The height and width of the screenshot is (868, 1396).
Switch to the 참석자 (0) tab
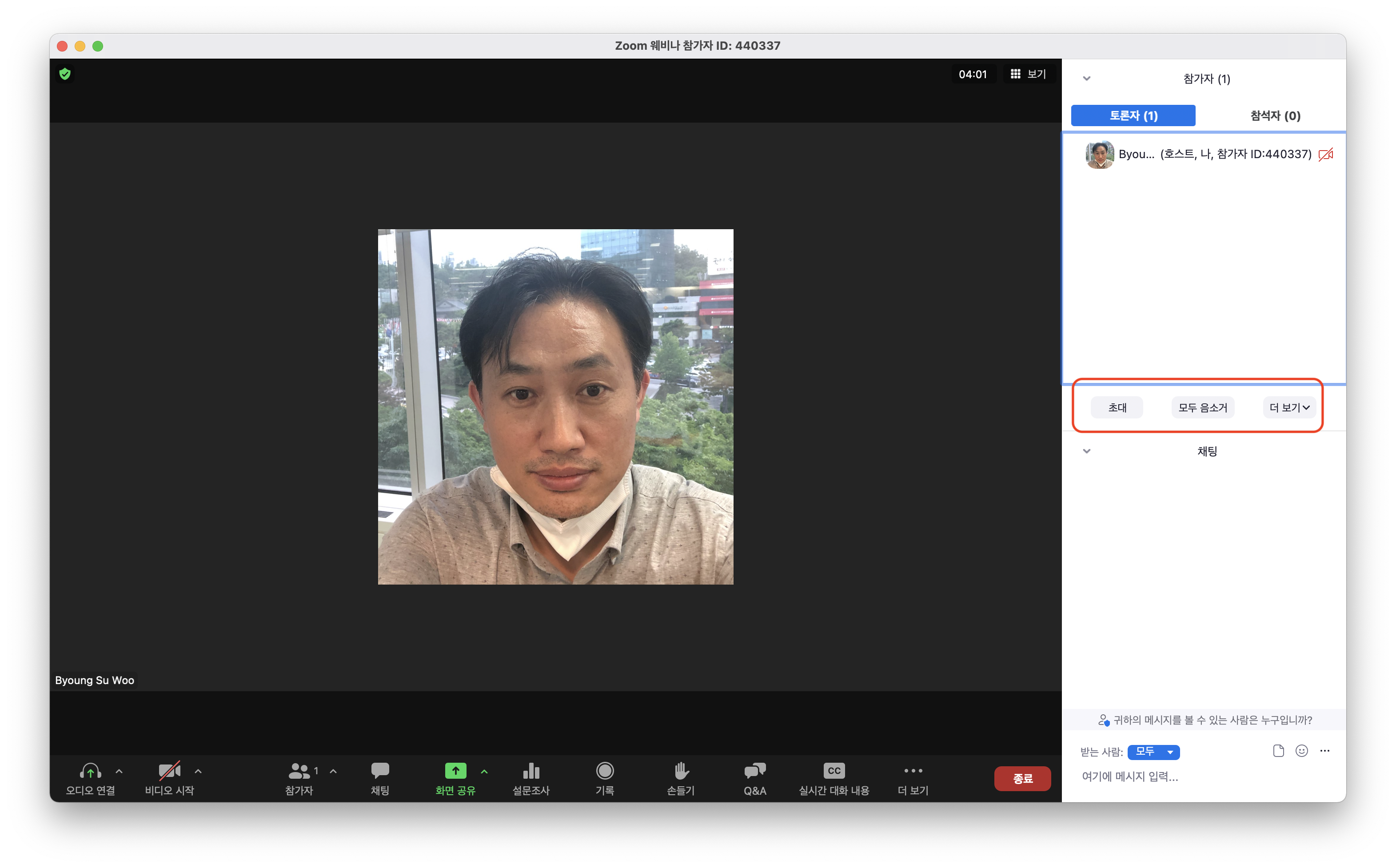coord(1275,116)
